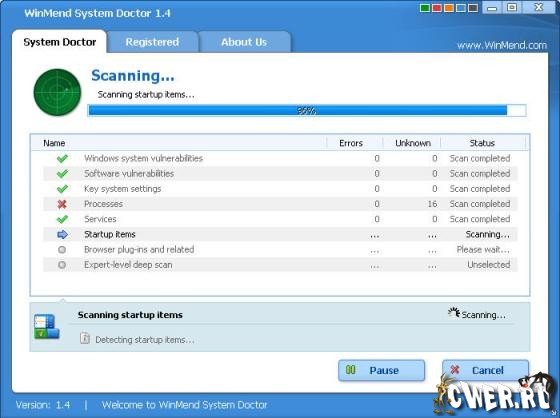Click the 16 unknown count for Processes
560x418 pixels.
(432, 204)
